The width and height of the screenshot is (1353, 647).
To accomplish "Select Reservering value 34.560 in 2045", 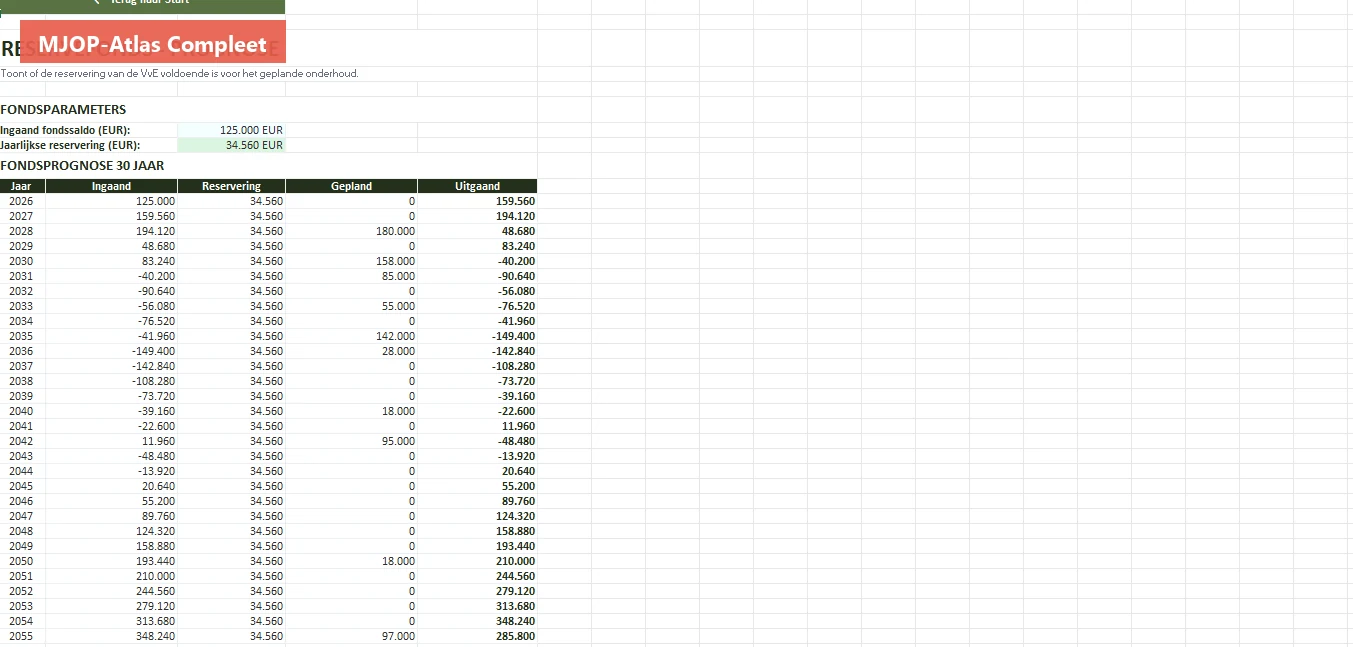I will click(231, 486).
